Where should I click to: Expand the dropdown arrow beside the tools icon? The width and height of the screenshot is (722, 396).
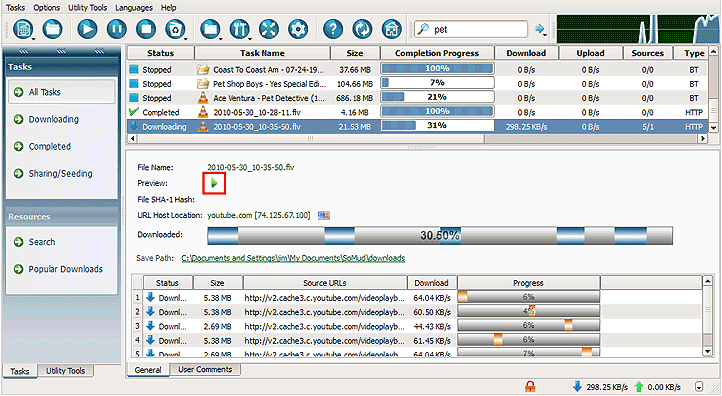249,39
